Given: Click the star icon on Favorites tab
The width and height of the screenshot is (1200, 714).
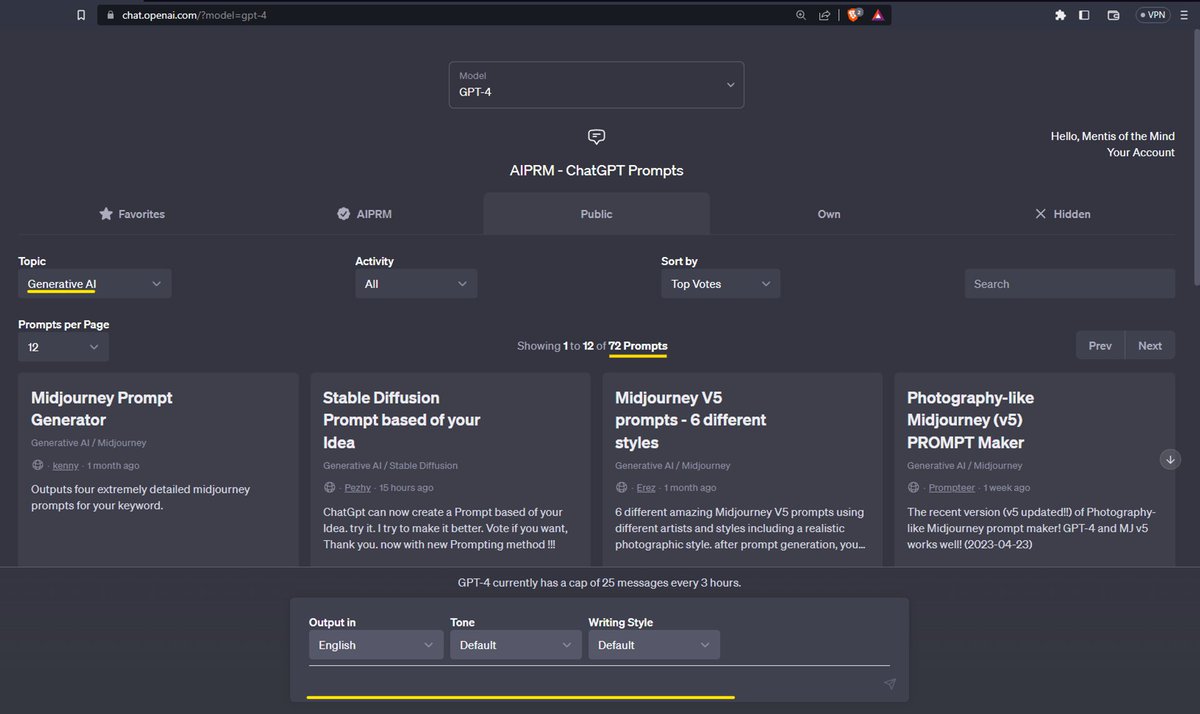Looking at the screenshot, I should pyautogui.click(x=106, y=214).
